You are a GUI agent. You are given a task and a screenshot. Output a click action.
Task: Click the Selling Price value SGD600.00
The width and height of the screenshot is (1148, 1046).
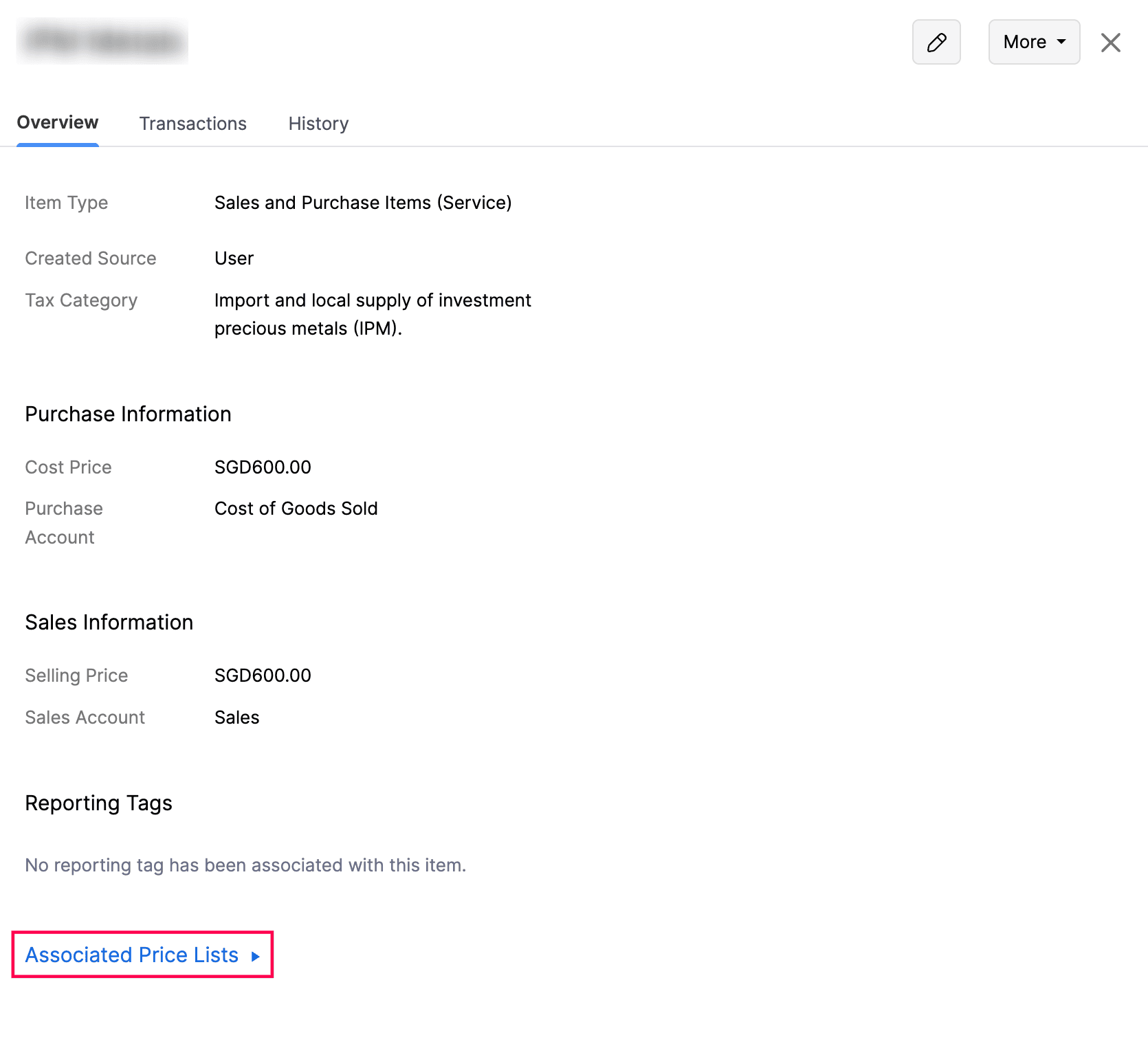pos(263,676)
